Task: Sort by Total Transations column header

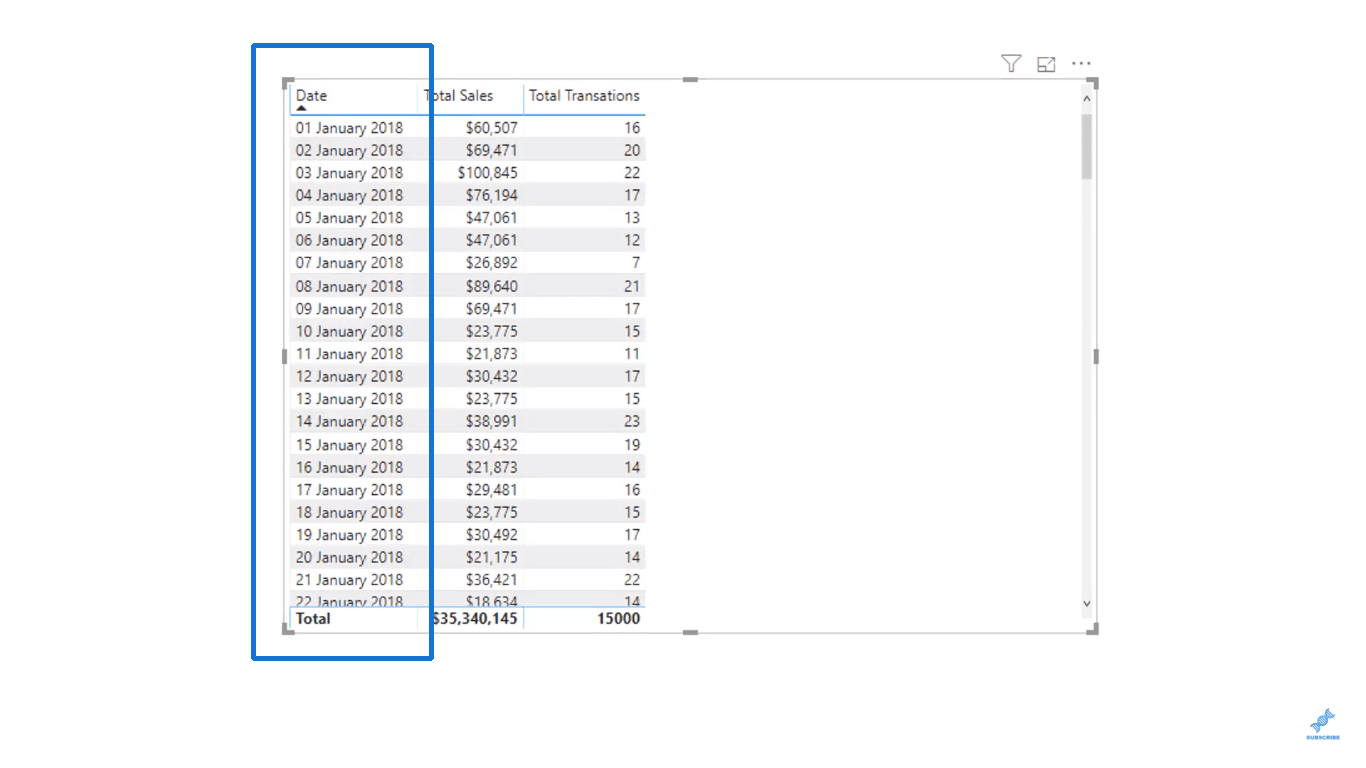Action: coord(584,96)
